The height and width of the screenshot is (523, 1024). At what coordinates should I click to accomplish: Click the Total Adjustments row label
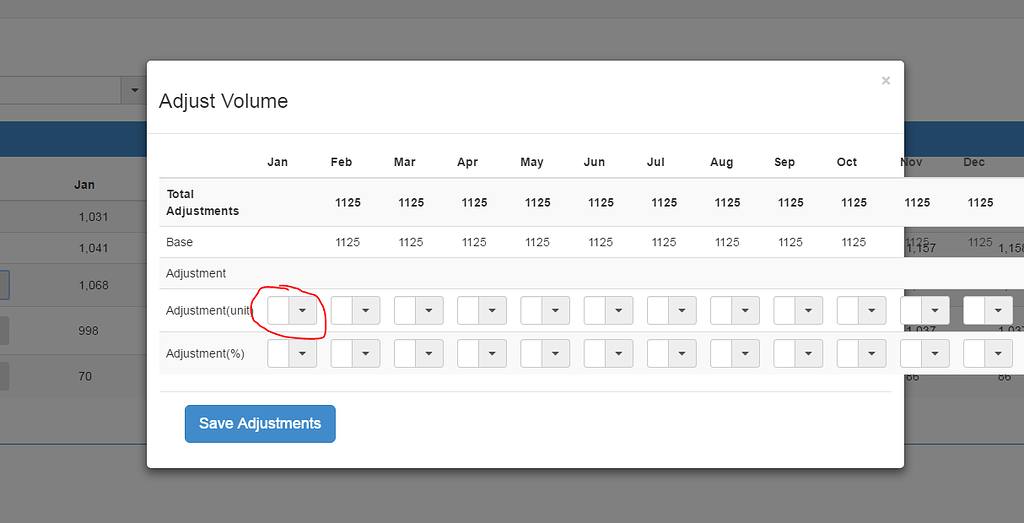202,203
